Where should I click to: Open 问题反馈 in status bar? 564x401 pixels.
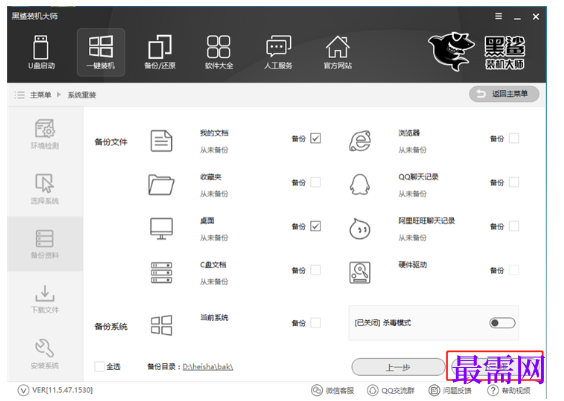[x=450, y=391]
